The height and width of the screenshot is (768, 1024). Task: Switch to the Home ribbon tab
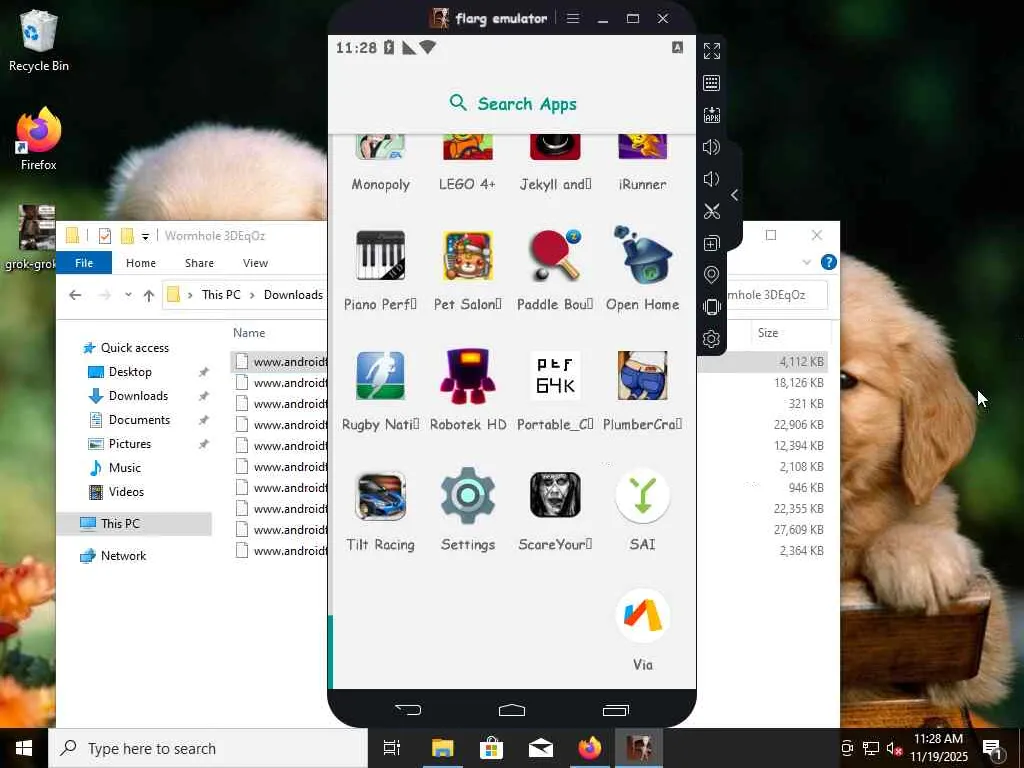tap(141, 263)
